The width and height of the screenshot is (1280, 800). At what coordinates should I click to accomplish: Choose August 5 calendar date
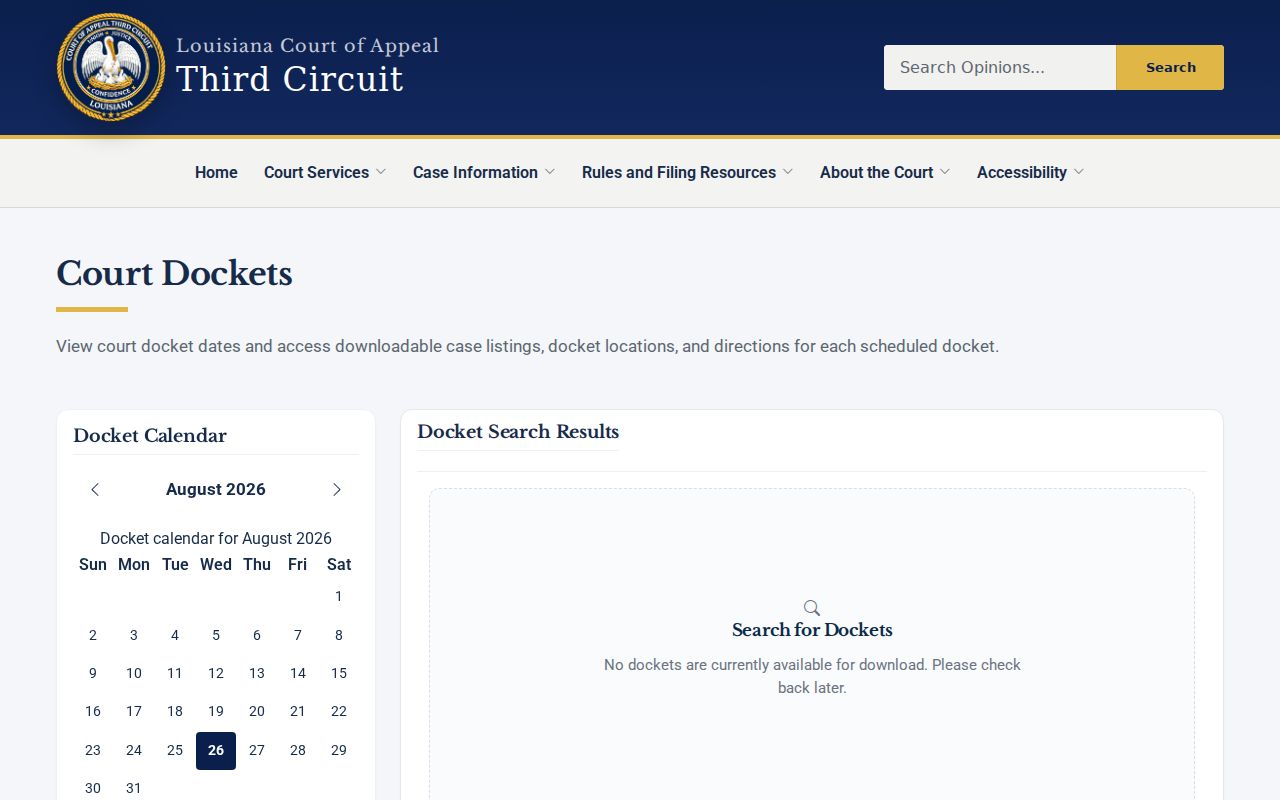(x=216, y=635)
